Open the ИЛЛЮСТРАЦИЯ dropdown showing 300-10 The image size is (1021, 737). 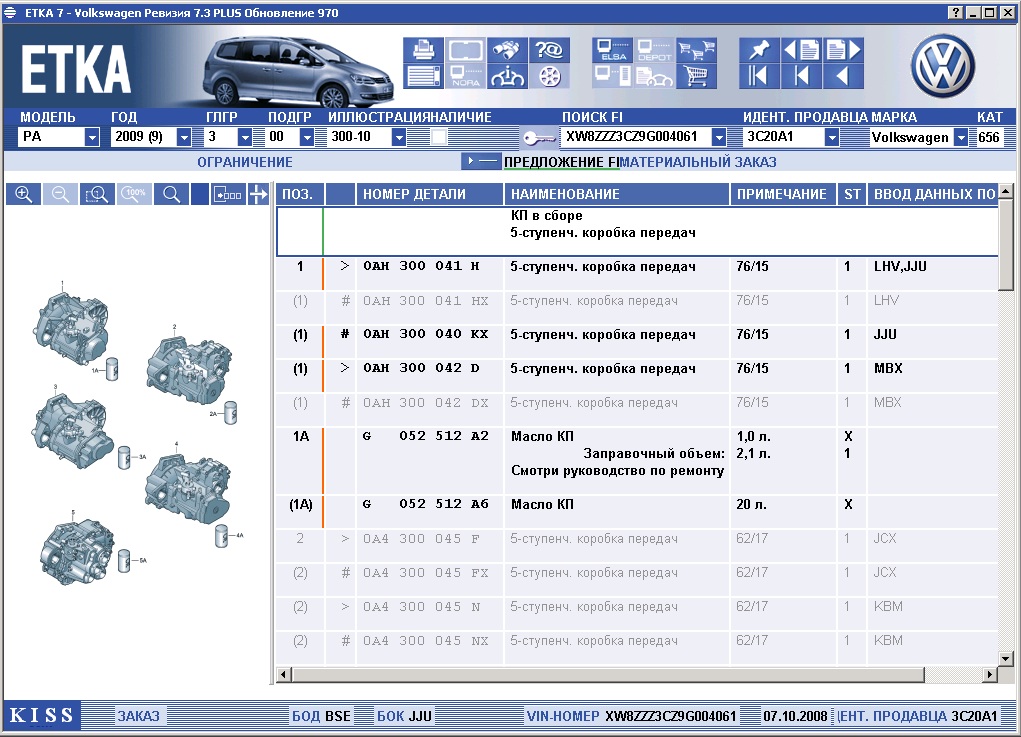(399, 137)
